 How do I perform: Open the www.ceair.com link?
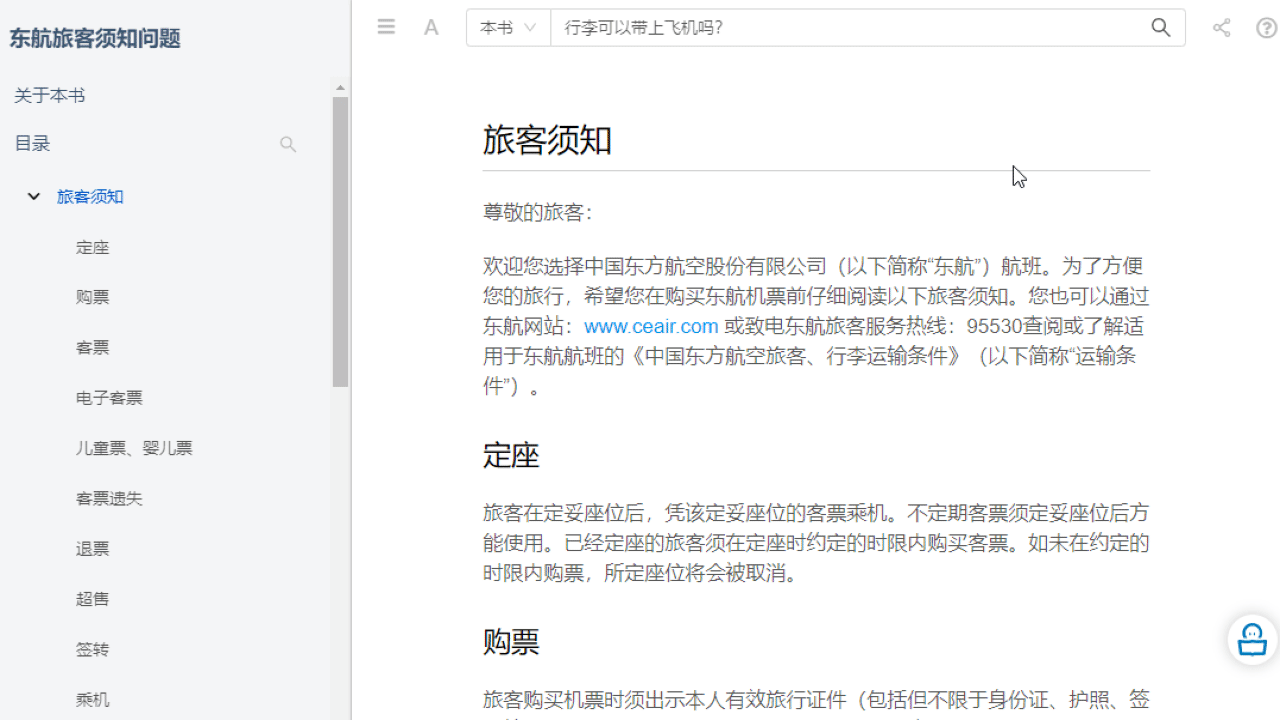[651, 326]
